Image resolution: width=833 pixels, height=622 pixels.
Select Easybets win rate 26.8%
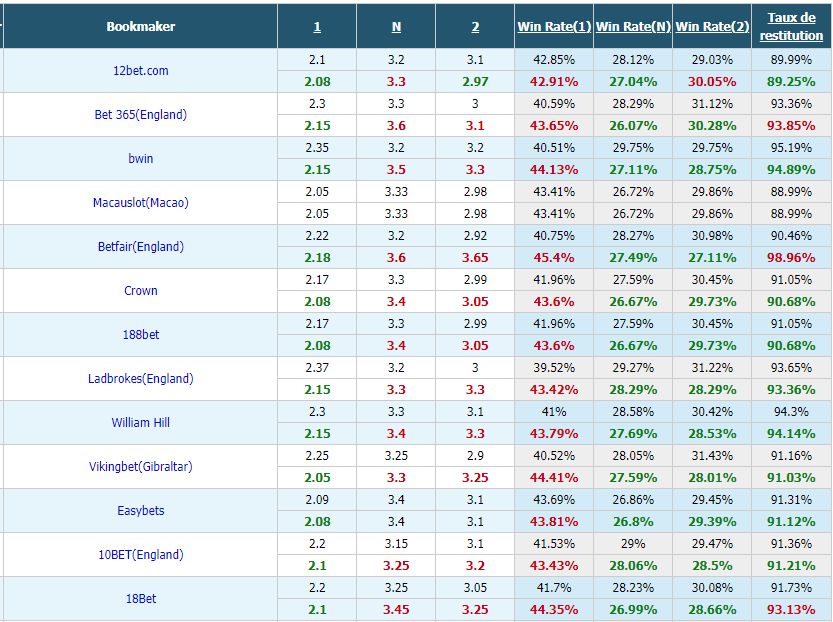(633, 522)
